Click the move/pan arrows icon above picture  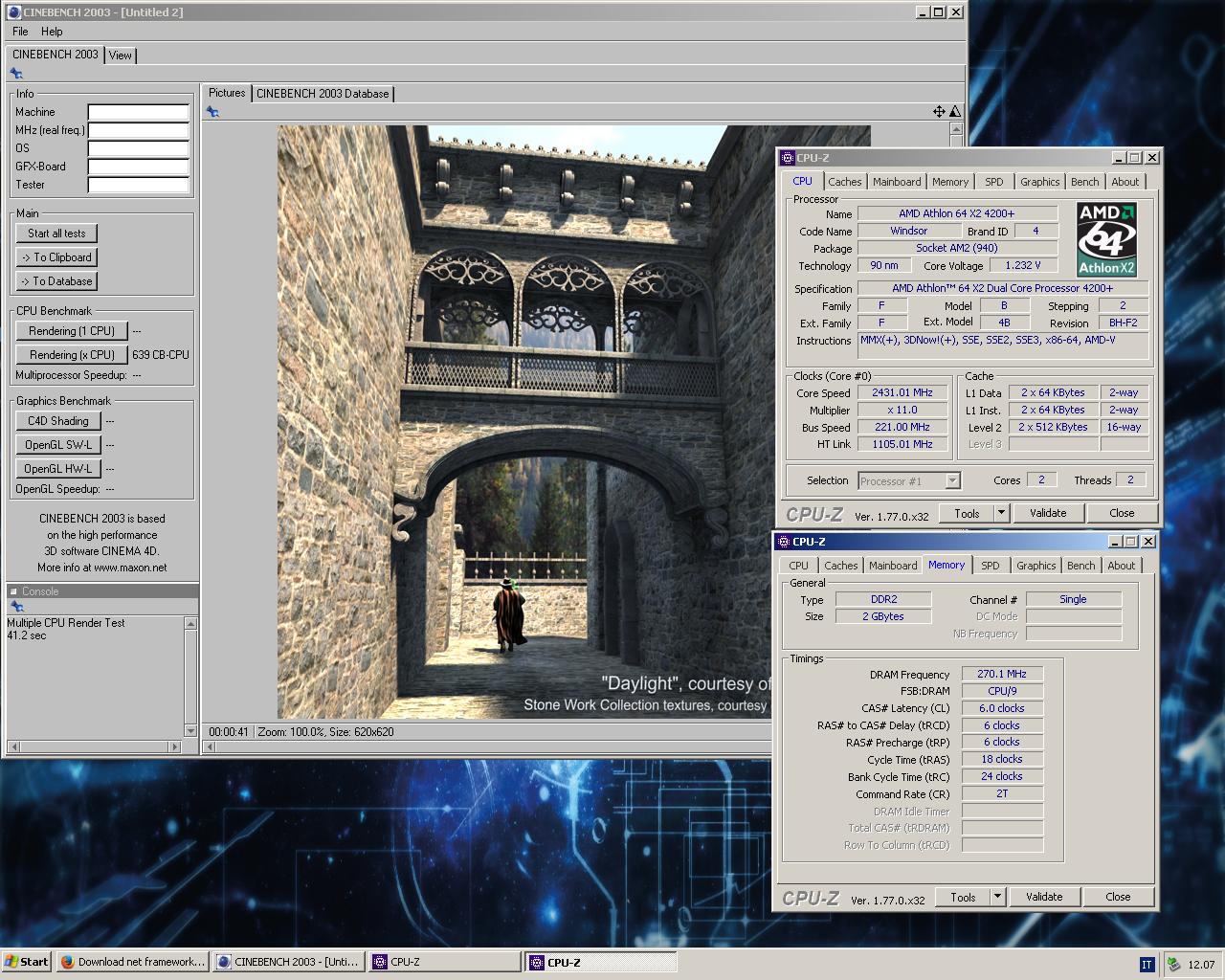939,112
